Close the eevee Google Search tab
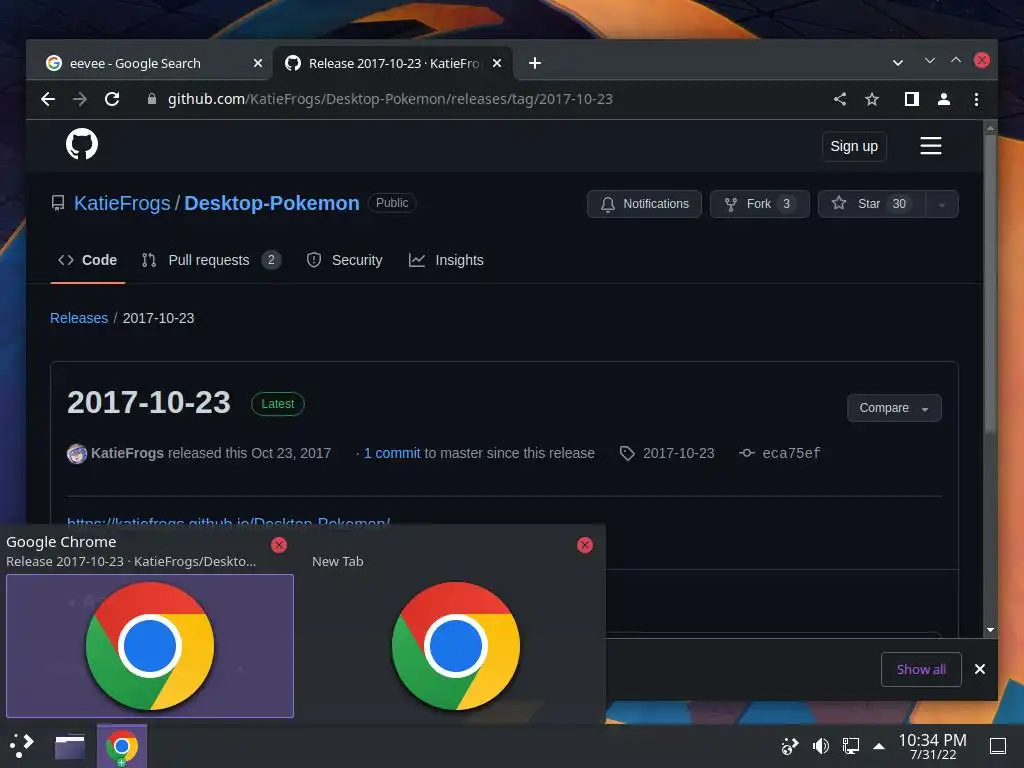Screen dimensions: 1024x768 (x=258, y=63)
